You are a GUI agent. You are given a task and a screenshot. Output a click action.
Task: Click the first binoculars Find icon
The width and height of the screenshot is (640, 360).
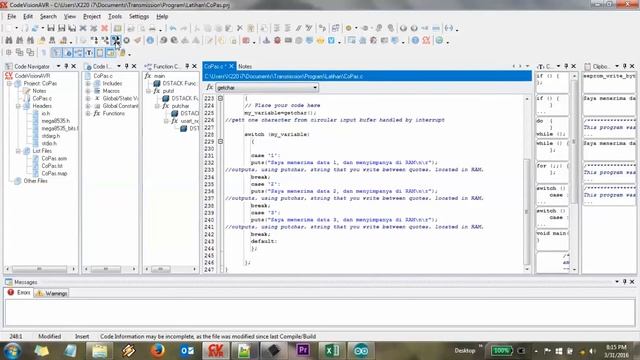[9, 40]
